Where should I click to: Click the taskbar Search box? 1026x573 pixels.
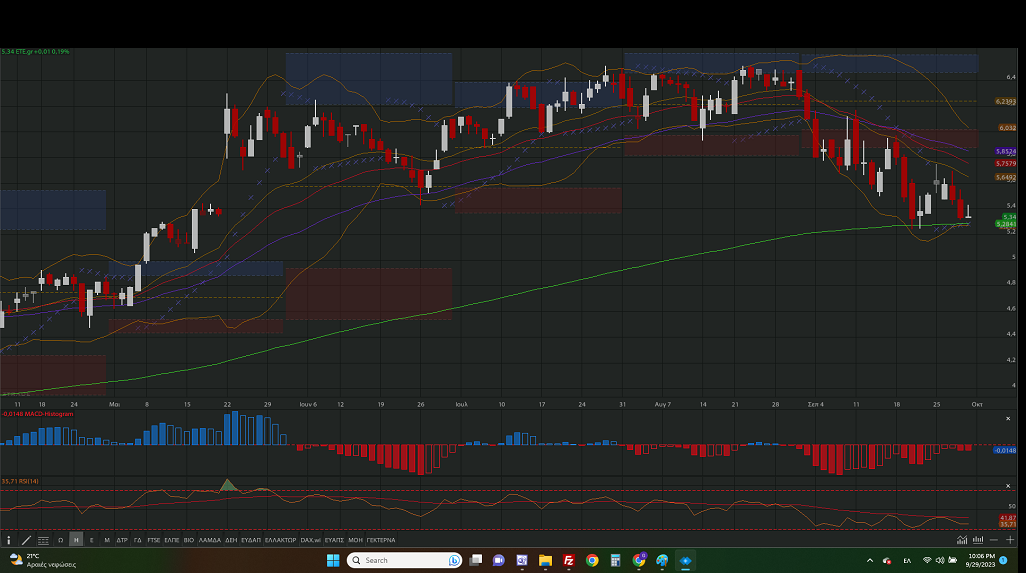[404, 560]
